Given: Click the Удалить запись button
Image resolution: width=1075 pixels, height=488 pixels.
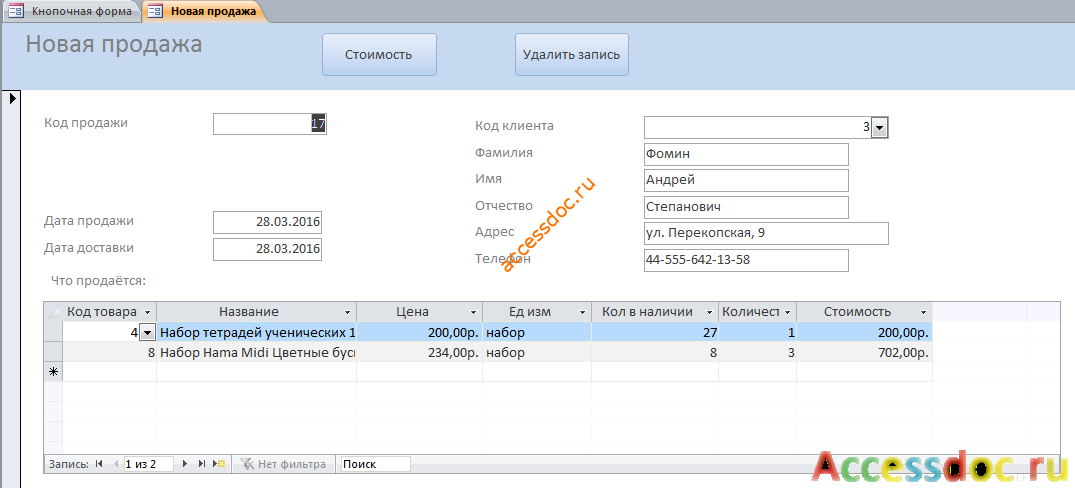Looking at the screenshot, I should pos(572,55).
